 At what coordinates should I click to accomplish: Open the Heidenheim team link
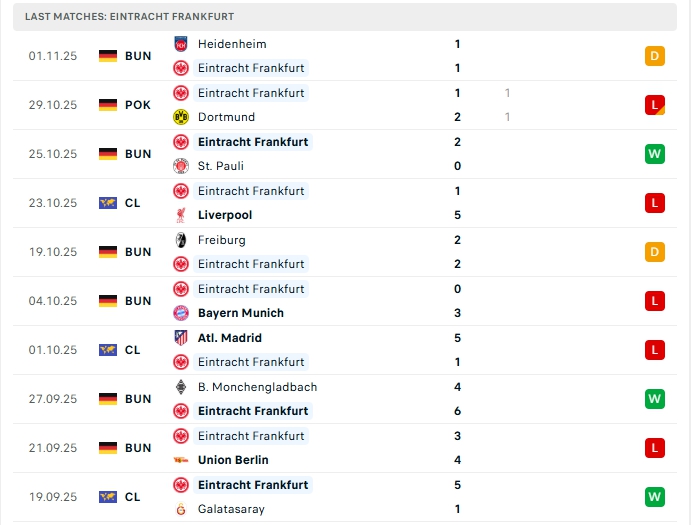coord(232,44)
